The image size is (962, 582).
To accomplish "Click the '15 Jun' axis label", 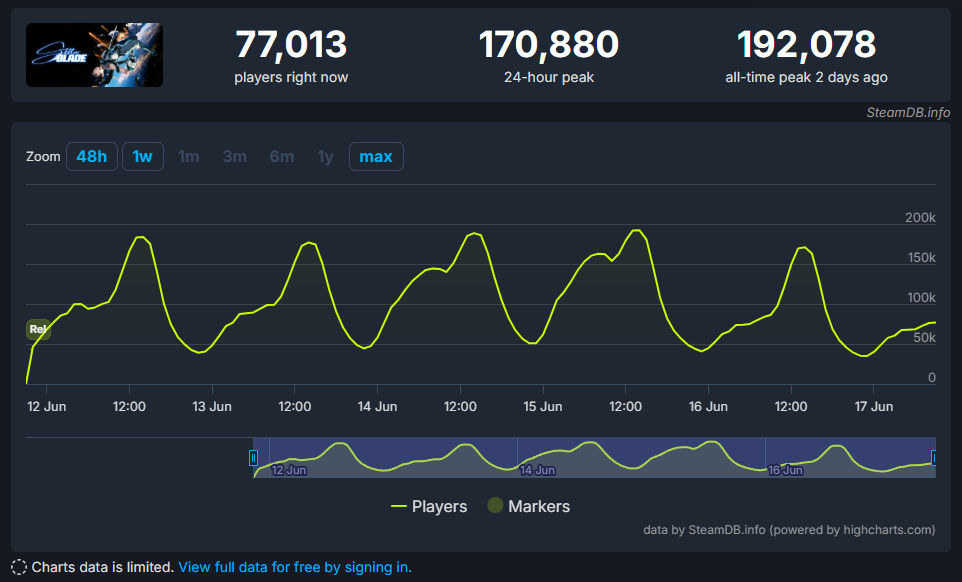I will tap(542, 406).
